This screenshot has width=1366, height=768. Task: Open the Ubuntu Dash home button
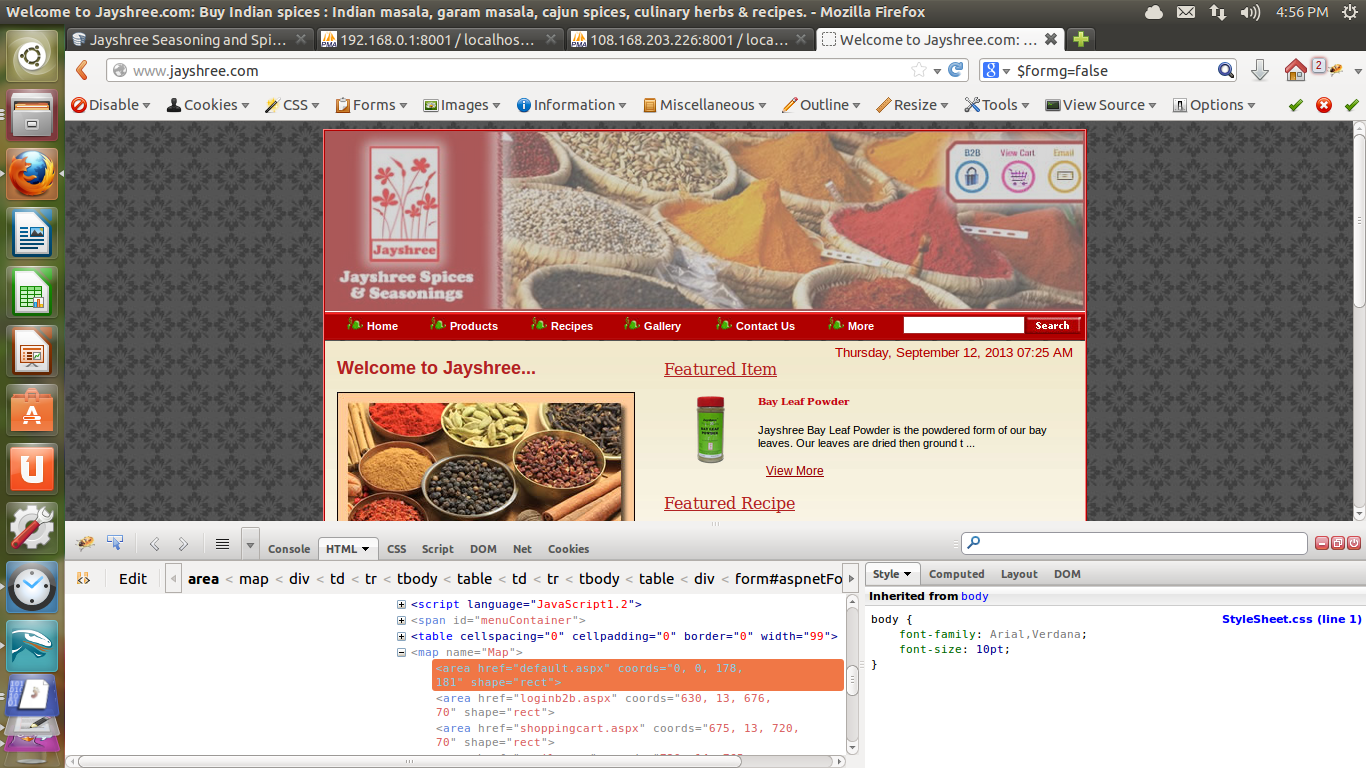(32, 56)
